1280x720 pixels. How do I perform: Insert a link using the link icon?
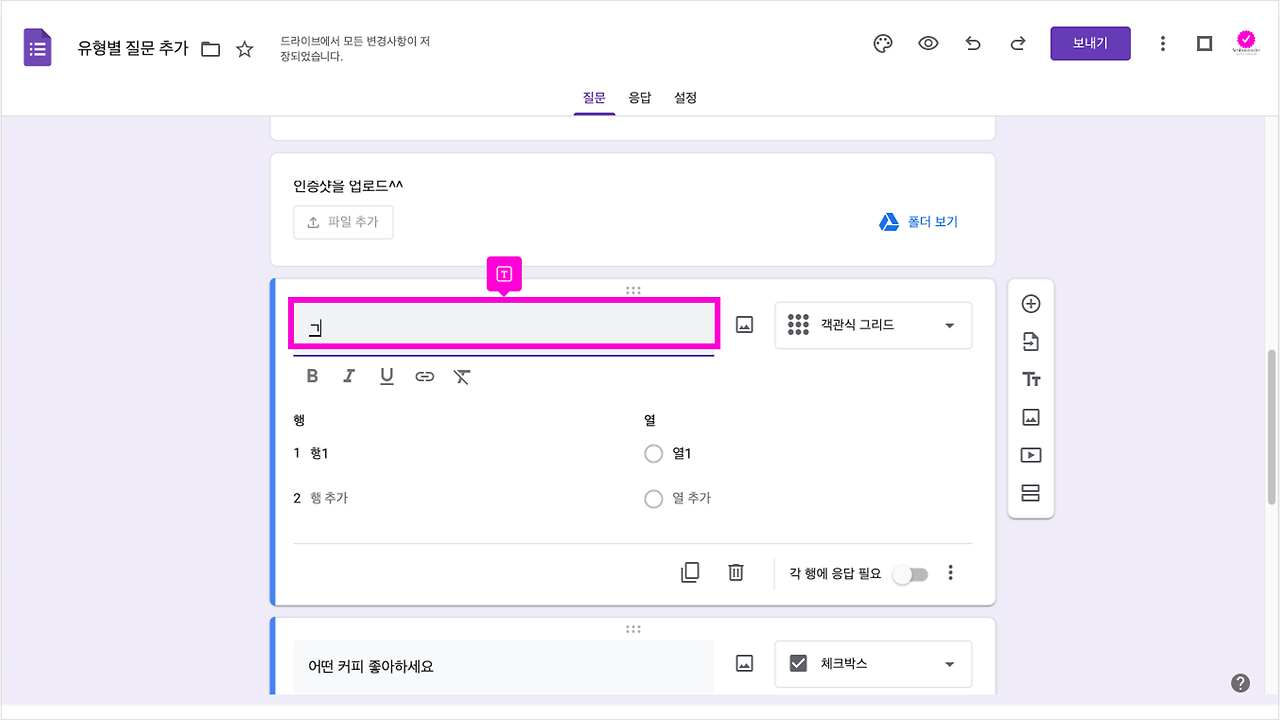pyautogui.click(x=424, y=376)
